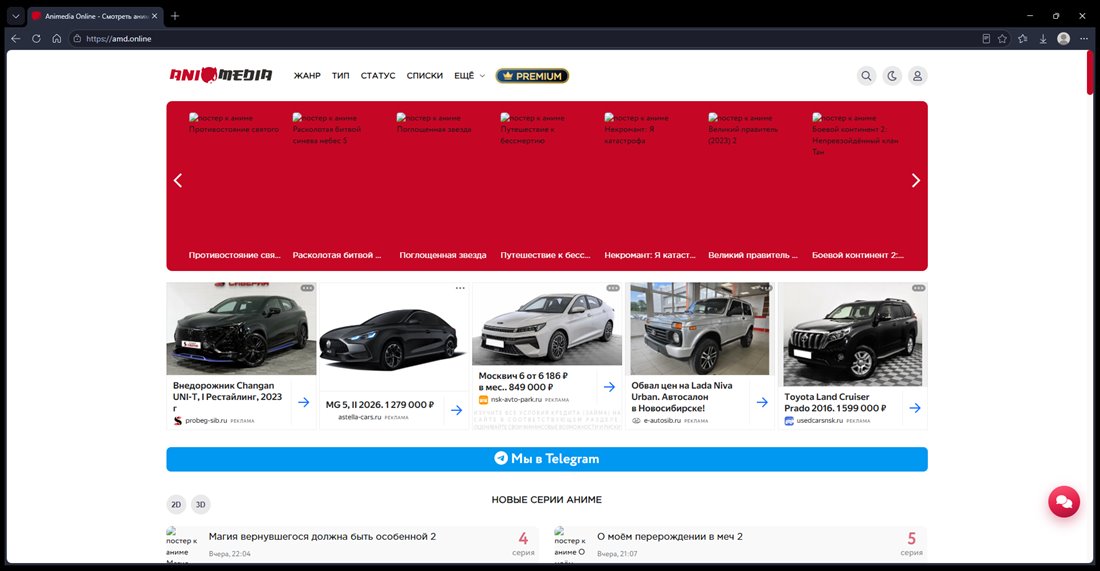The image size is (1100, 571).
Task: Open carousel title Путешествие к бесс...
Action: (x=545, y=255)
